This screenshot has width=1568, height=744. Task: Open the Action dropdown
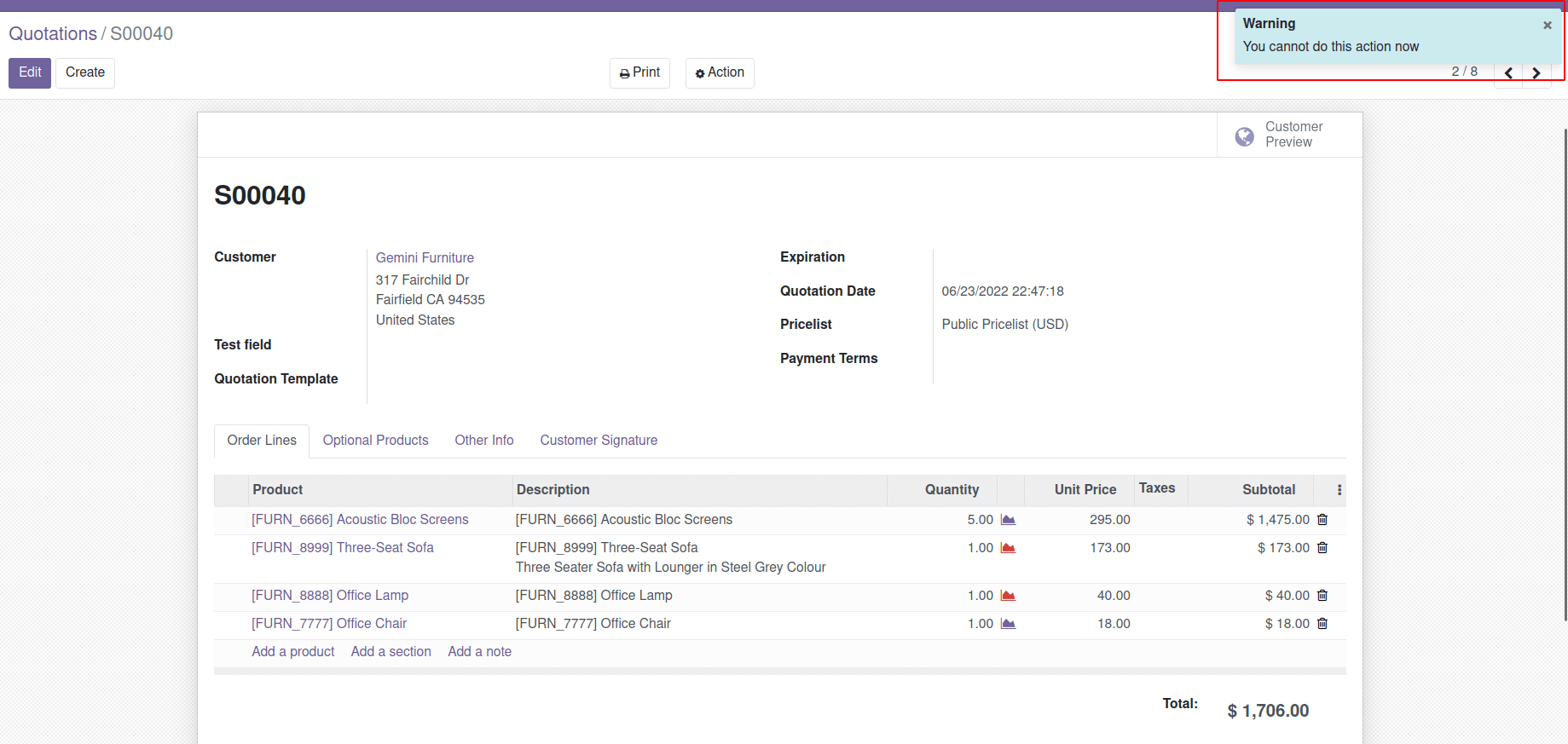720,72
